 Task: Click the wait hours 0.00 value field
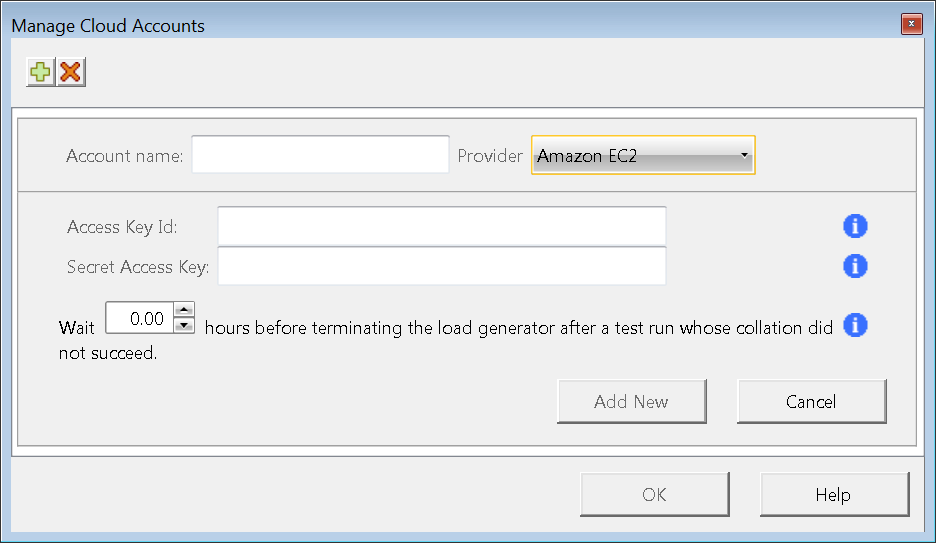pyautogui.click(x=140, y=318)
